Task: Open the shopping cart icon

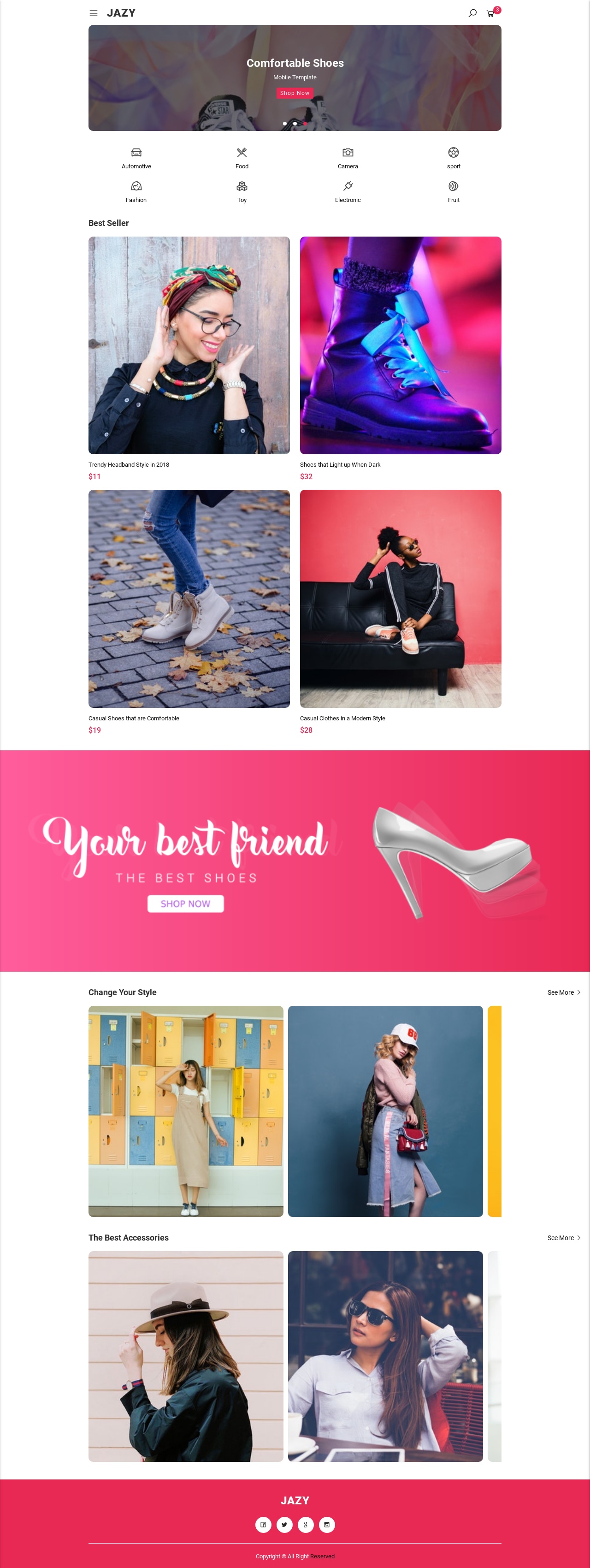Action: click(x=490, y=13)
